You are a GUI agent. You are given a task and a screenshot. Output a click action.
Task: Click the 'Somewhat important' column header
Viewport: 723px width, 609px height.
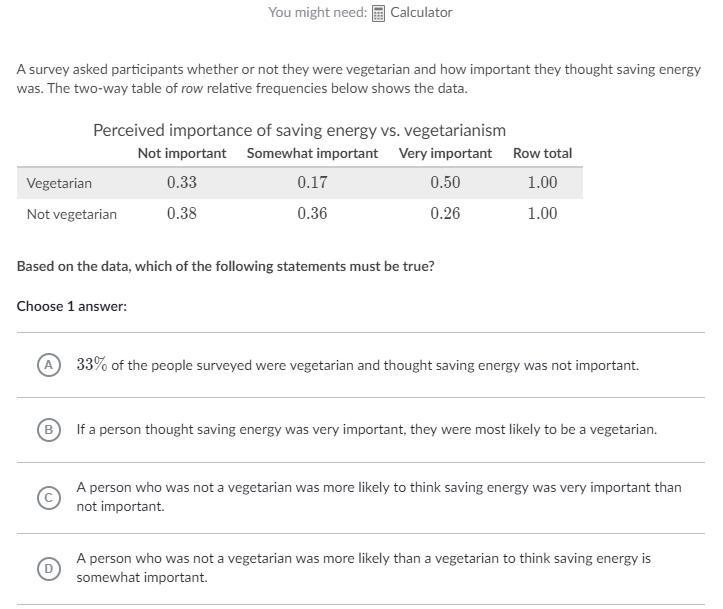coord(312,153)
